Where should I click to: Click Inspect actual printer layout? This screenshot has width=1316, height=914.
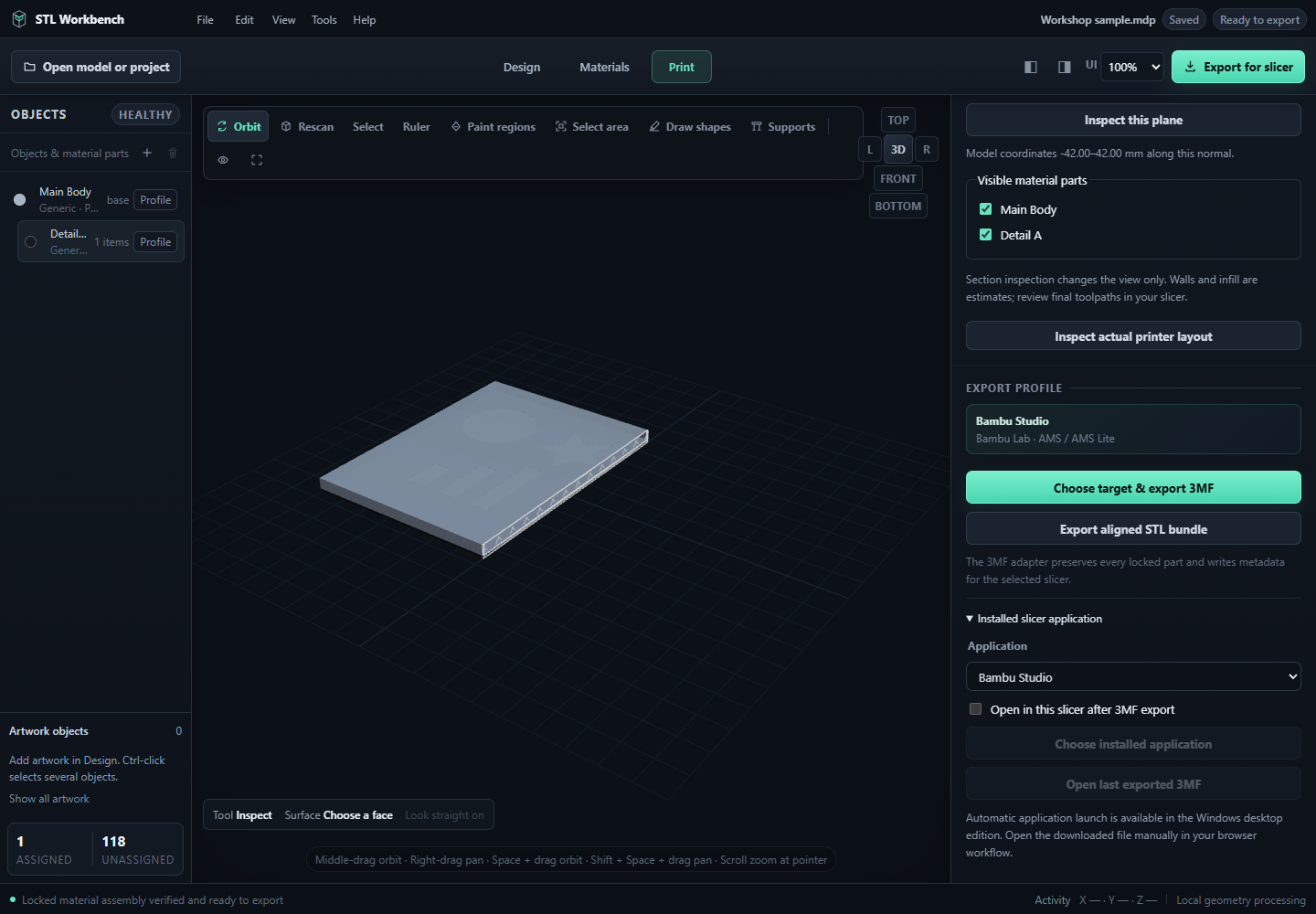1133,336
